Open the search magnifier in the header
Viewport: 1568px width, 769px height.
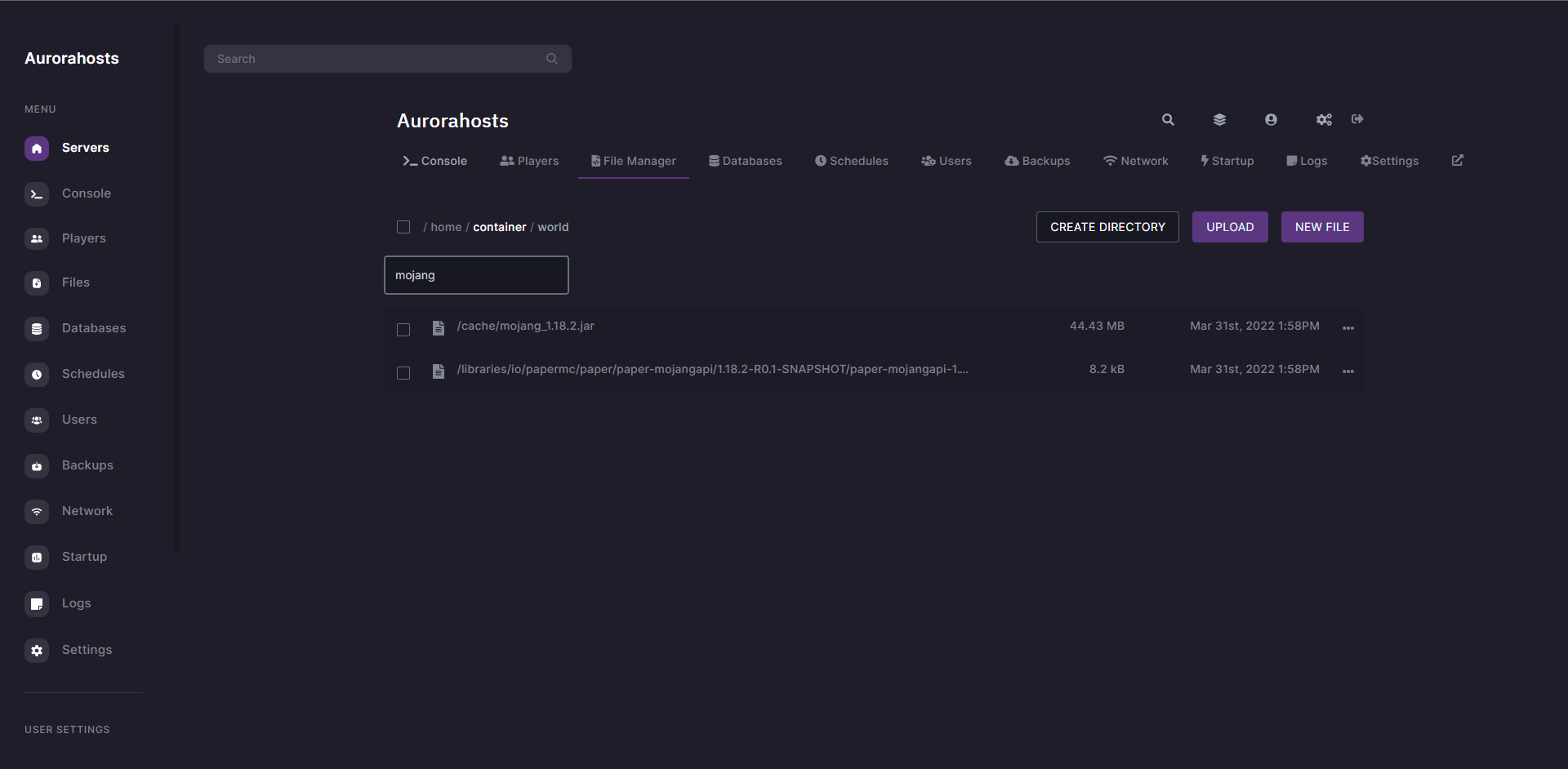1168,119
